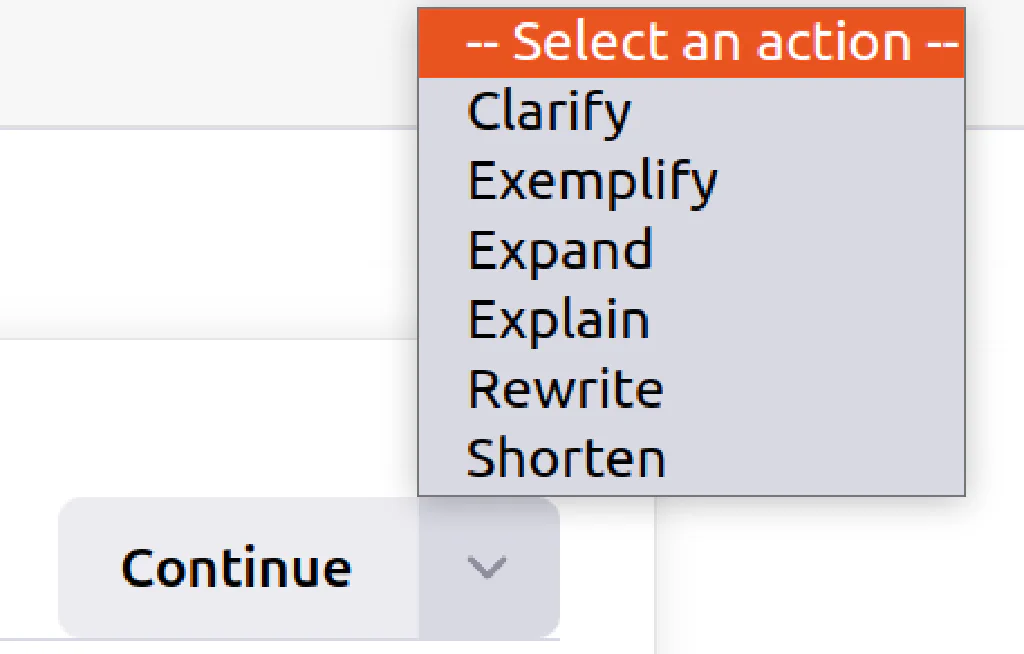Click the Continue button
The width and height of the screenshot is (1024, 654).
pyautogui.click(x=238, y=567)
